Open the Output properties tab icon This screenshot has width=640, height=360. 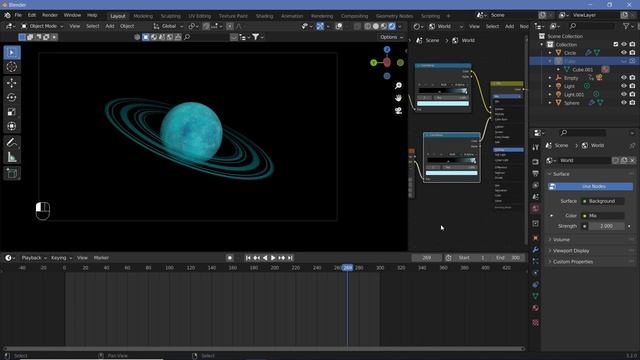pyautogui.click(x=536, y=173)
